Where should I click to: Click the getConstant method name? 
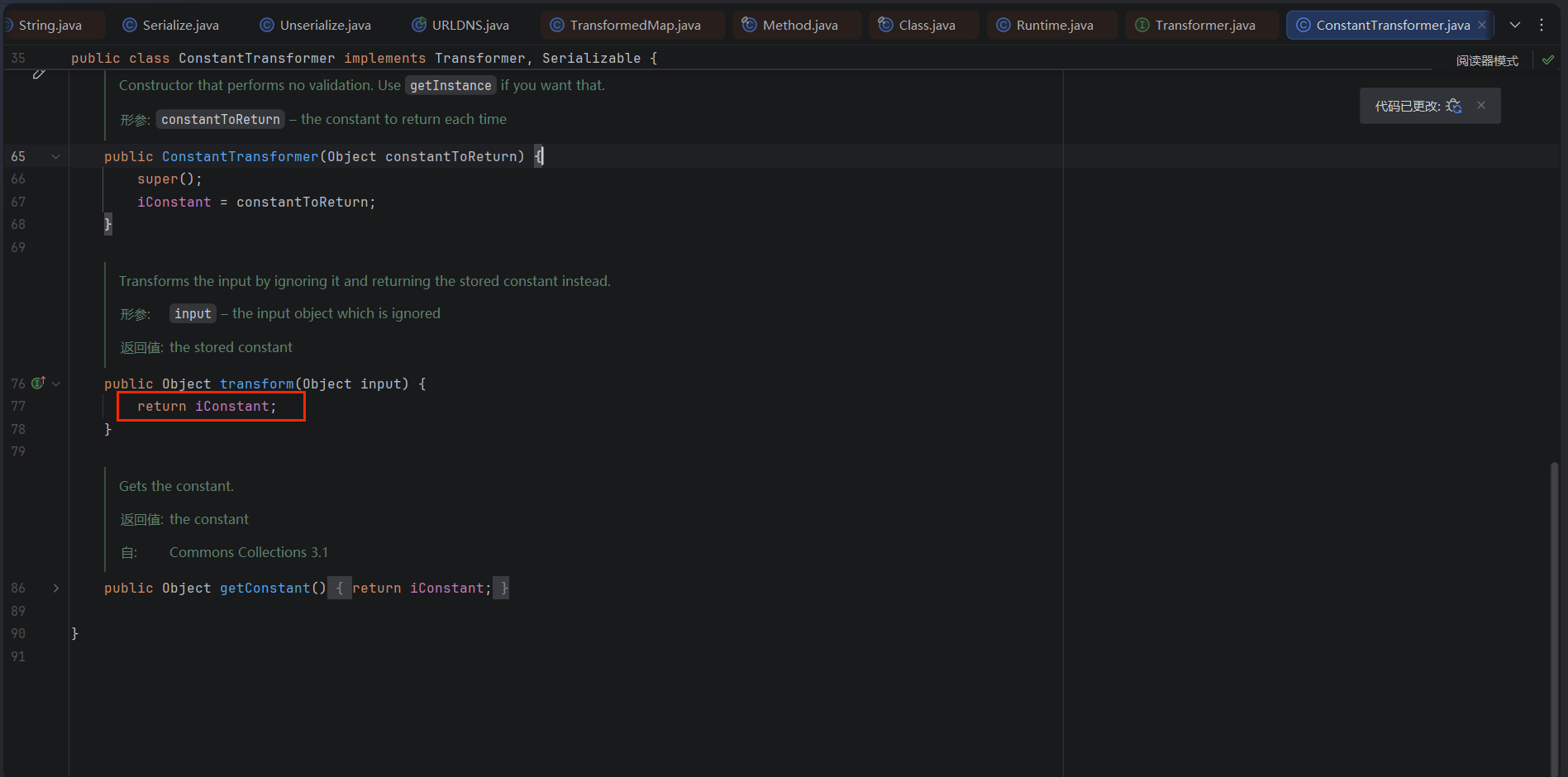265,589
